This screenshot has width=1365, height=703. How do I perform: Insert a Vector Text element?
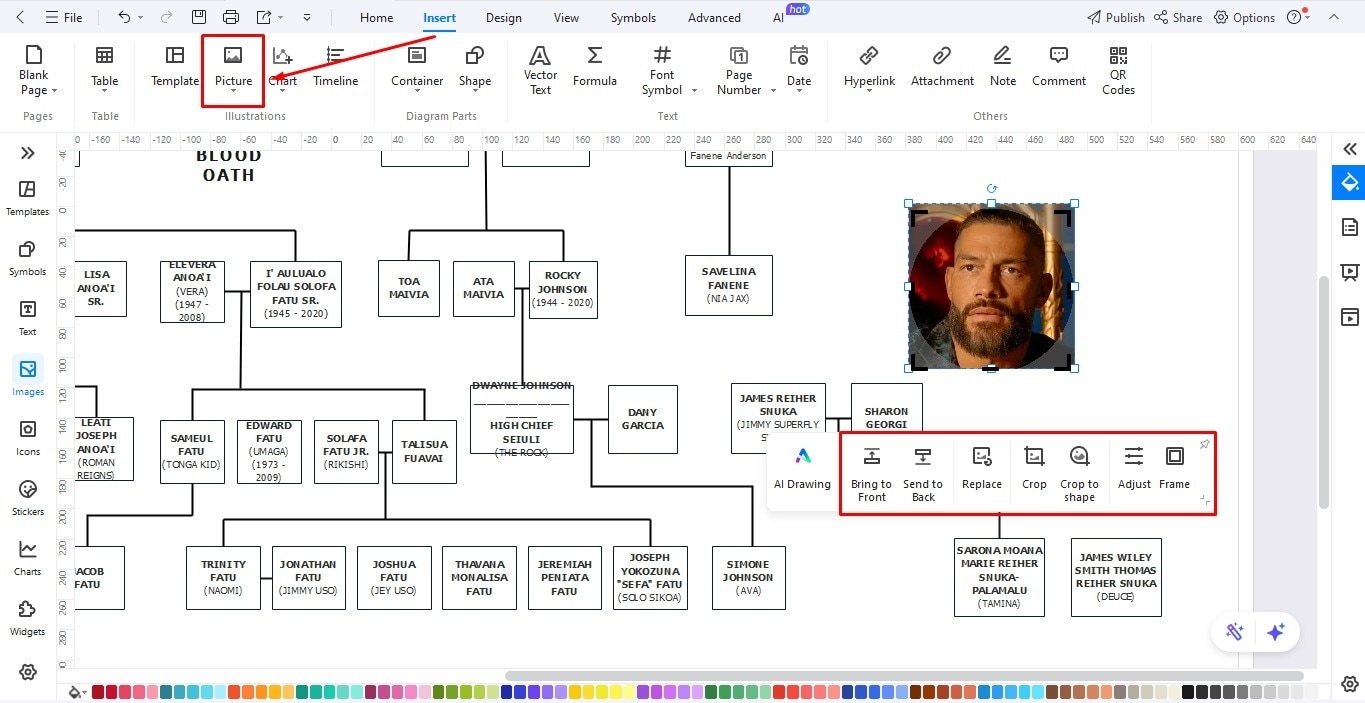tap(539, 69)
